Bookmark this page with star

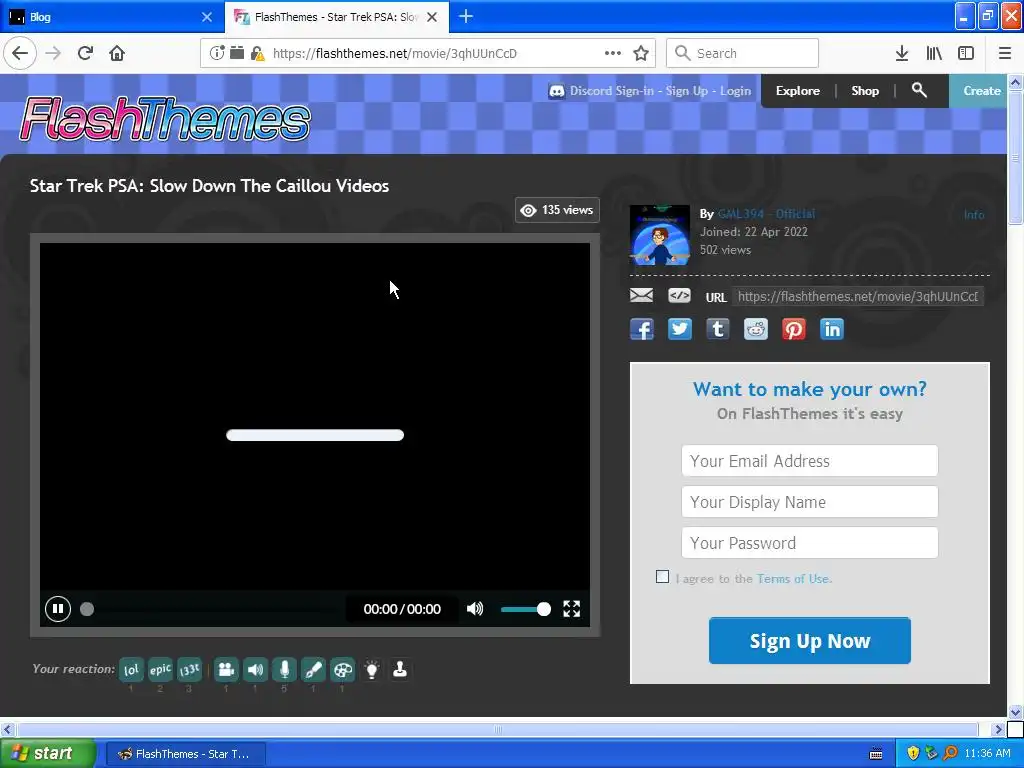(641, 53)
